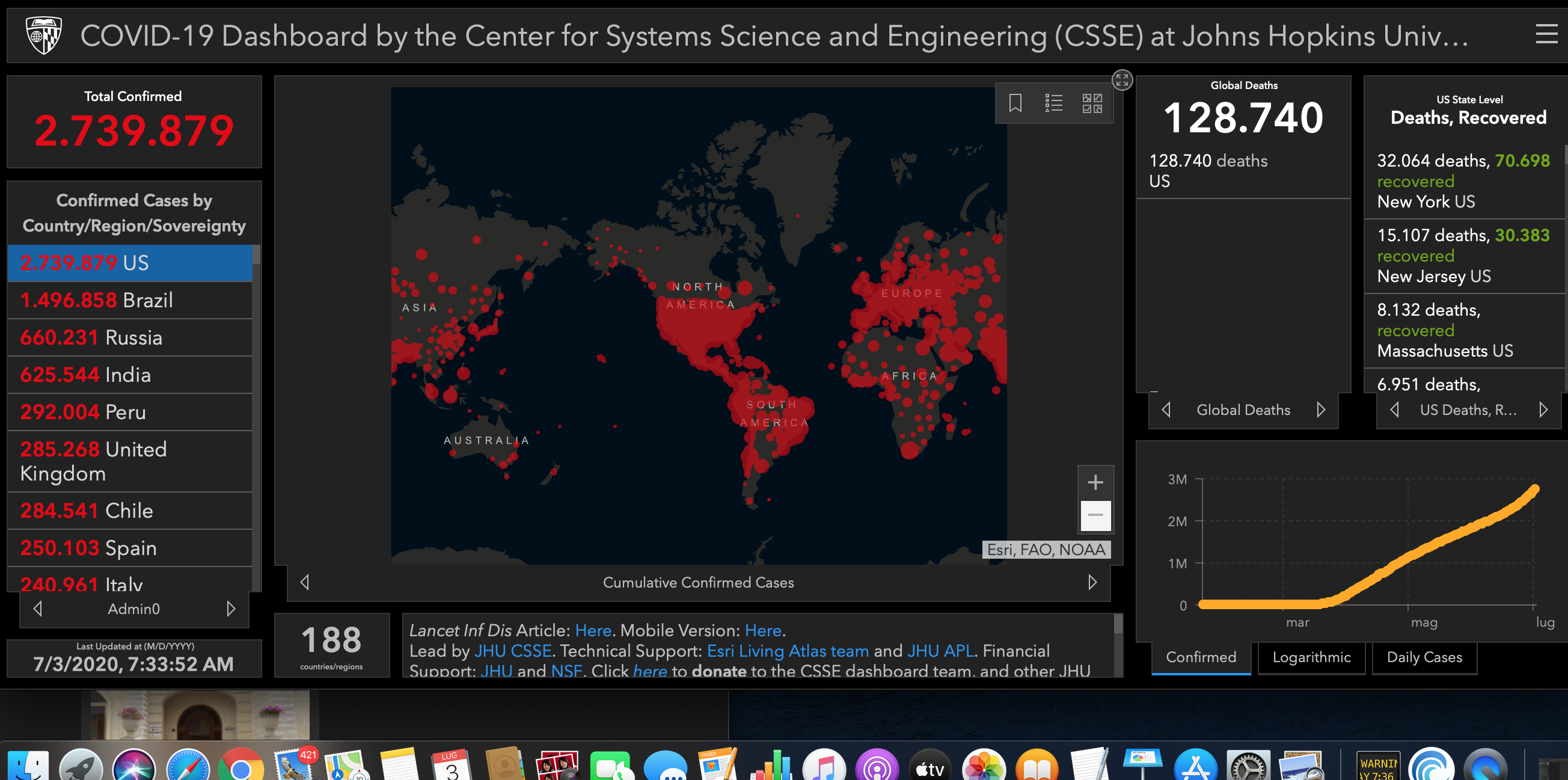
Task: Open Keynote in the dock
Action: click(x=1142, y=766)
